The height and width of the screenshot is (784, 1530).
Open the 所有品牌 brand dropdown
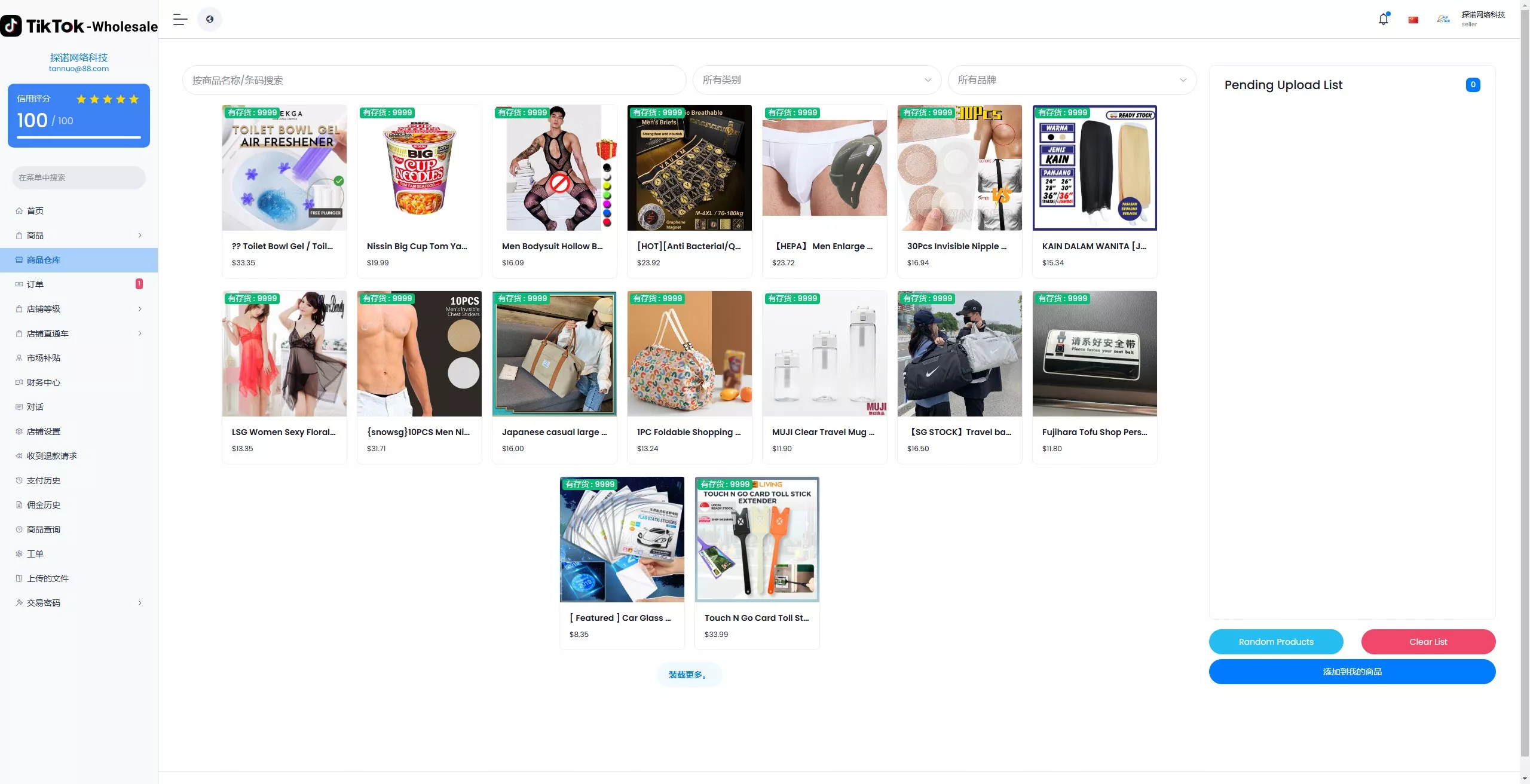click(1072, 80)
